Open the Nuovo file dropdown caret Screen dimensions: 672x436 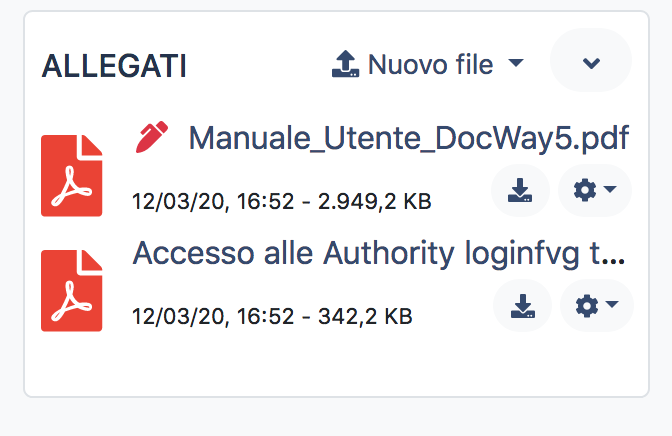pyautogui.click(x=516, y=64)
